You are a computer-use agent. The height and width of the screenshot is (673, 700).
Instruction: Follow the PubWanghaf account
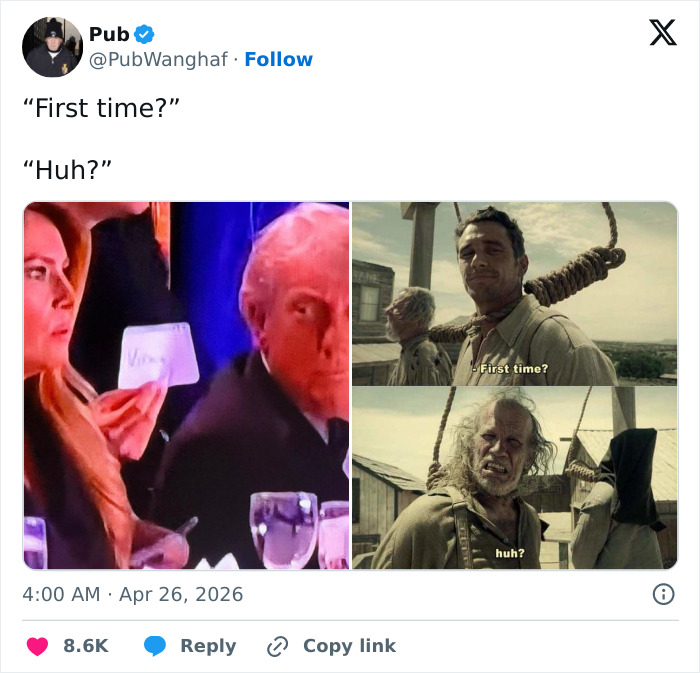click(278, 60)
